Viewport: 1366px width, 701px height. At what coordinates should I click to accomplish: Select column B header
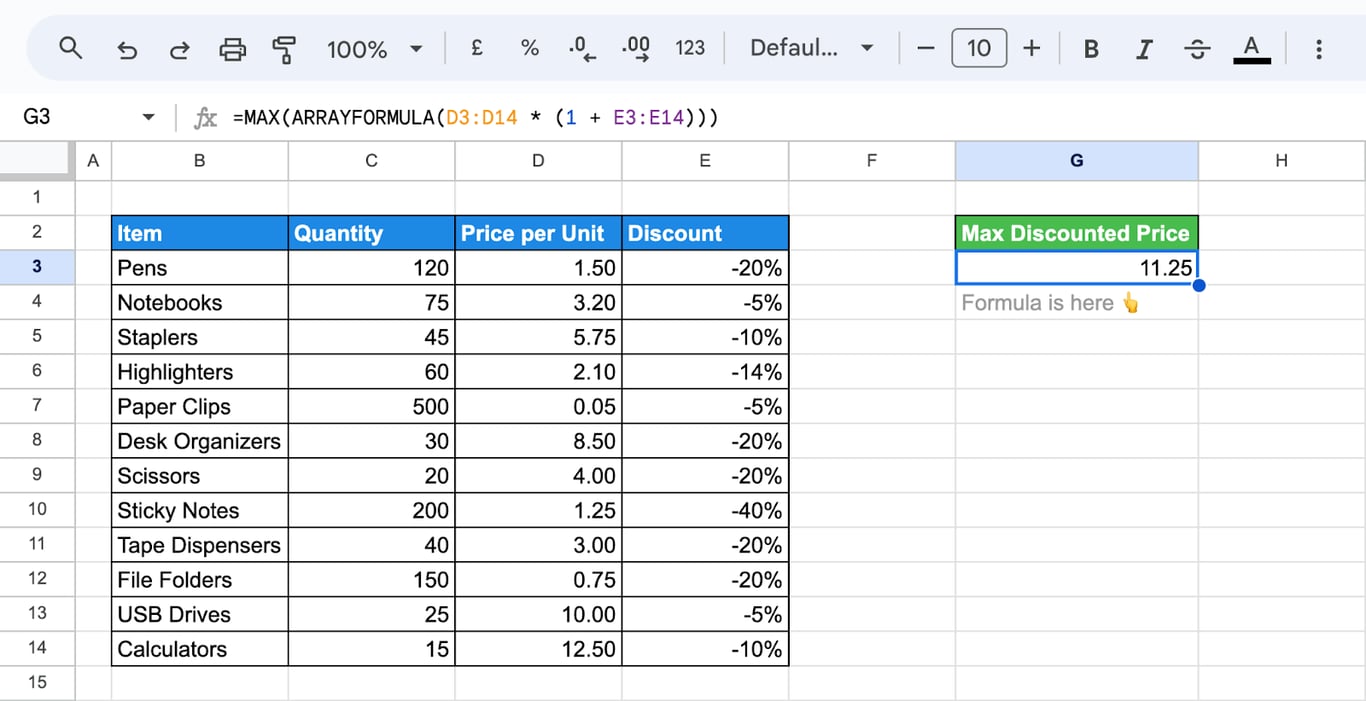200,160
